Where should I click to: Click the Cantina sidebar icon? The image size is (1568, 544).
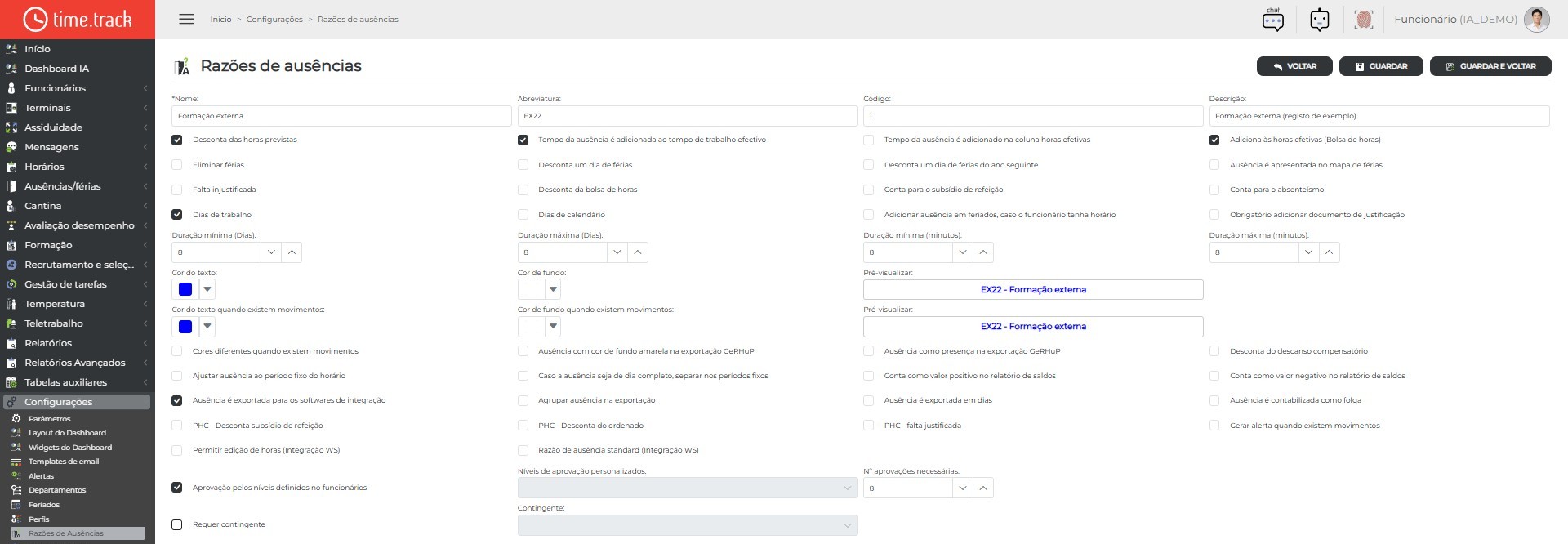11,206
